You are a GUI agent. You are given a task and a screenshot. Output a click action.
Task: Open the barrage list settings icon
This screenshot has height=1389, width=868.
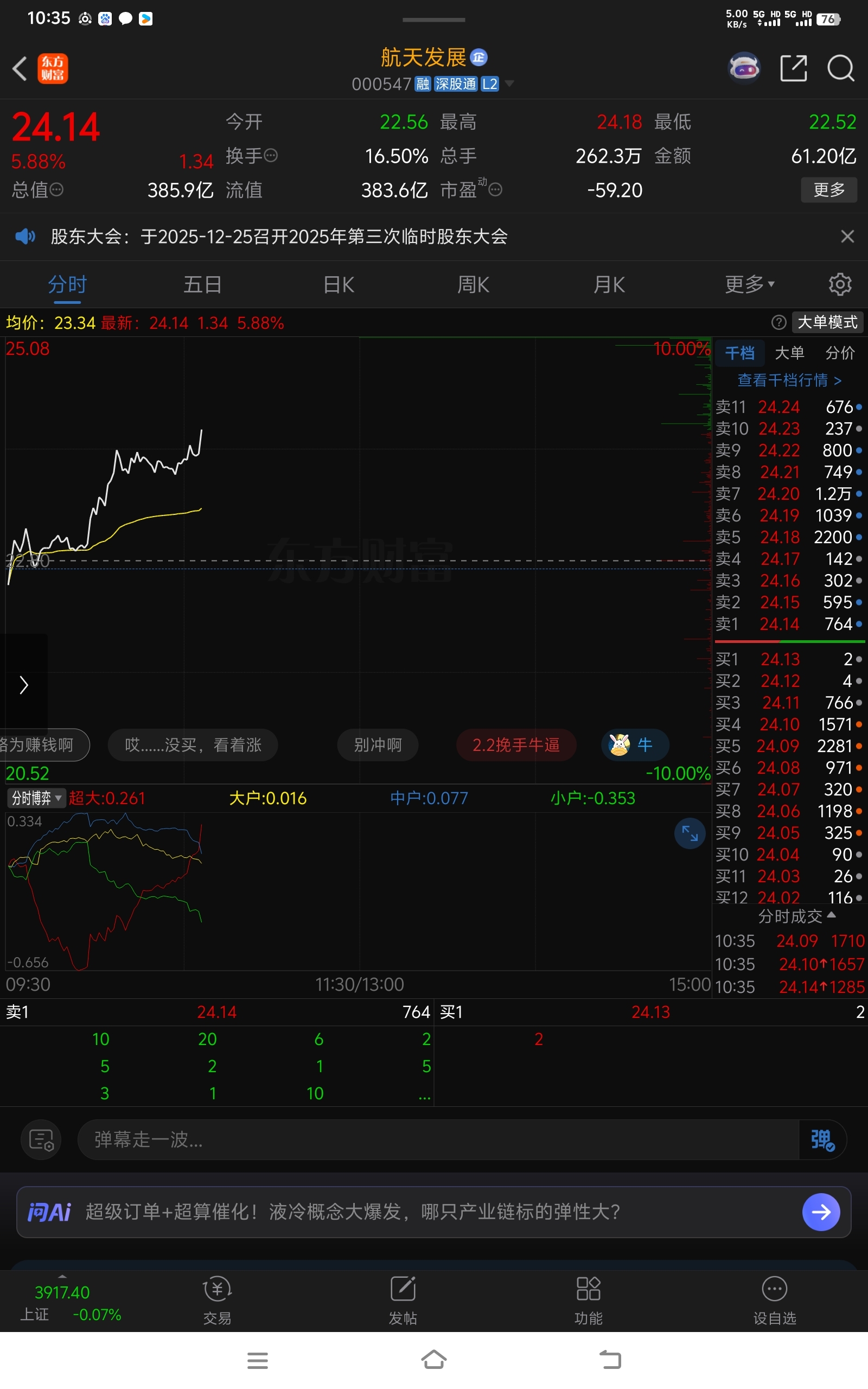[x=41, y=1140]
